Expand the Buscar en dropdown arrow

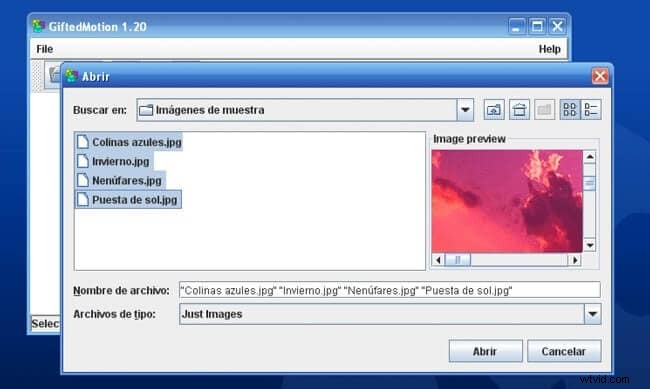[465, 110]
